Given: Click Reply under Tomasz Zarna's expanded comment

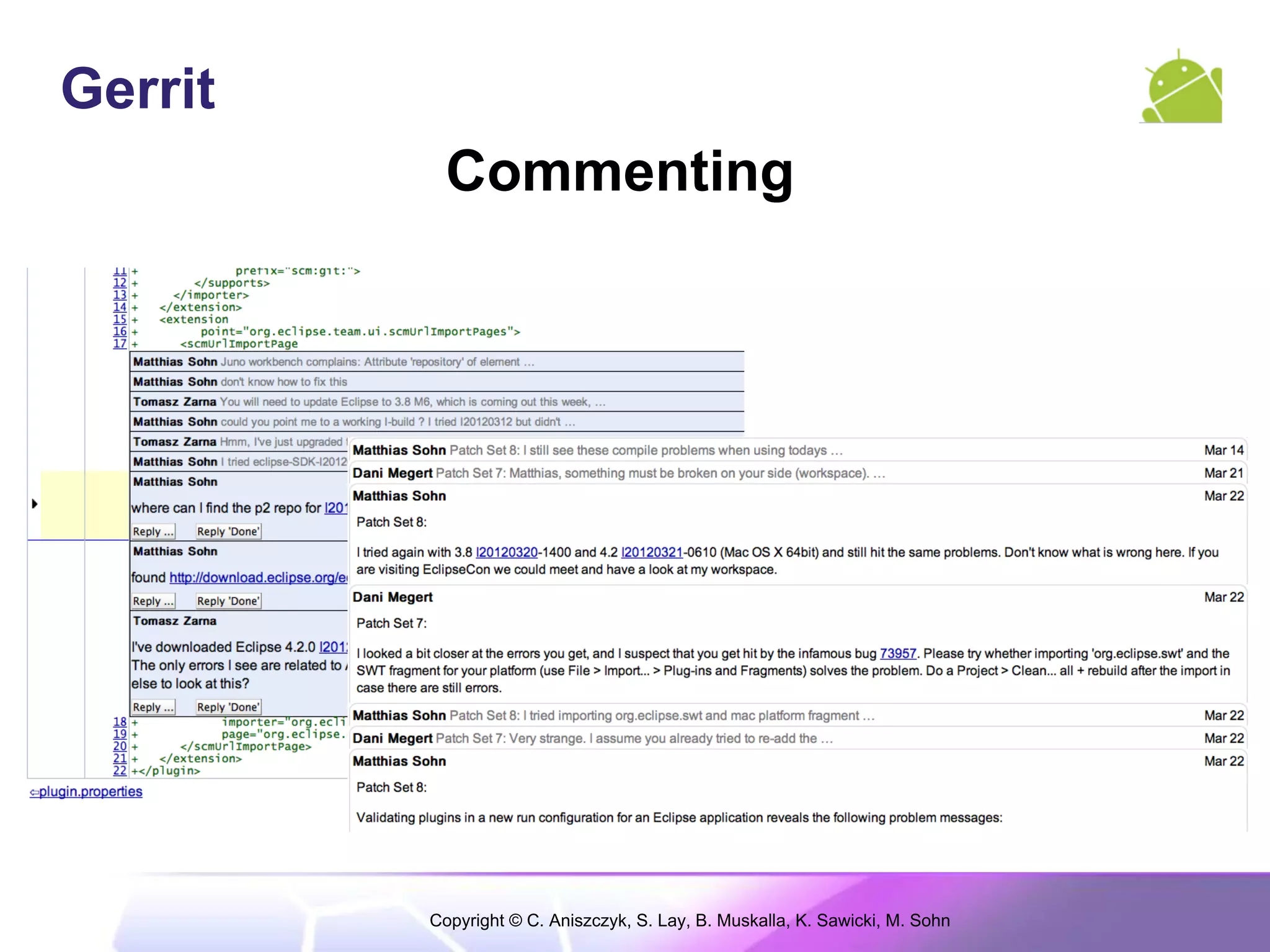Looking at the screenshot, I should click(153, 707).
